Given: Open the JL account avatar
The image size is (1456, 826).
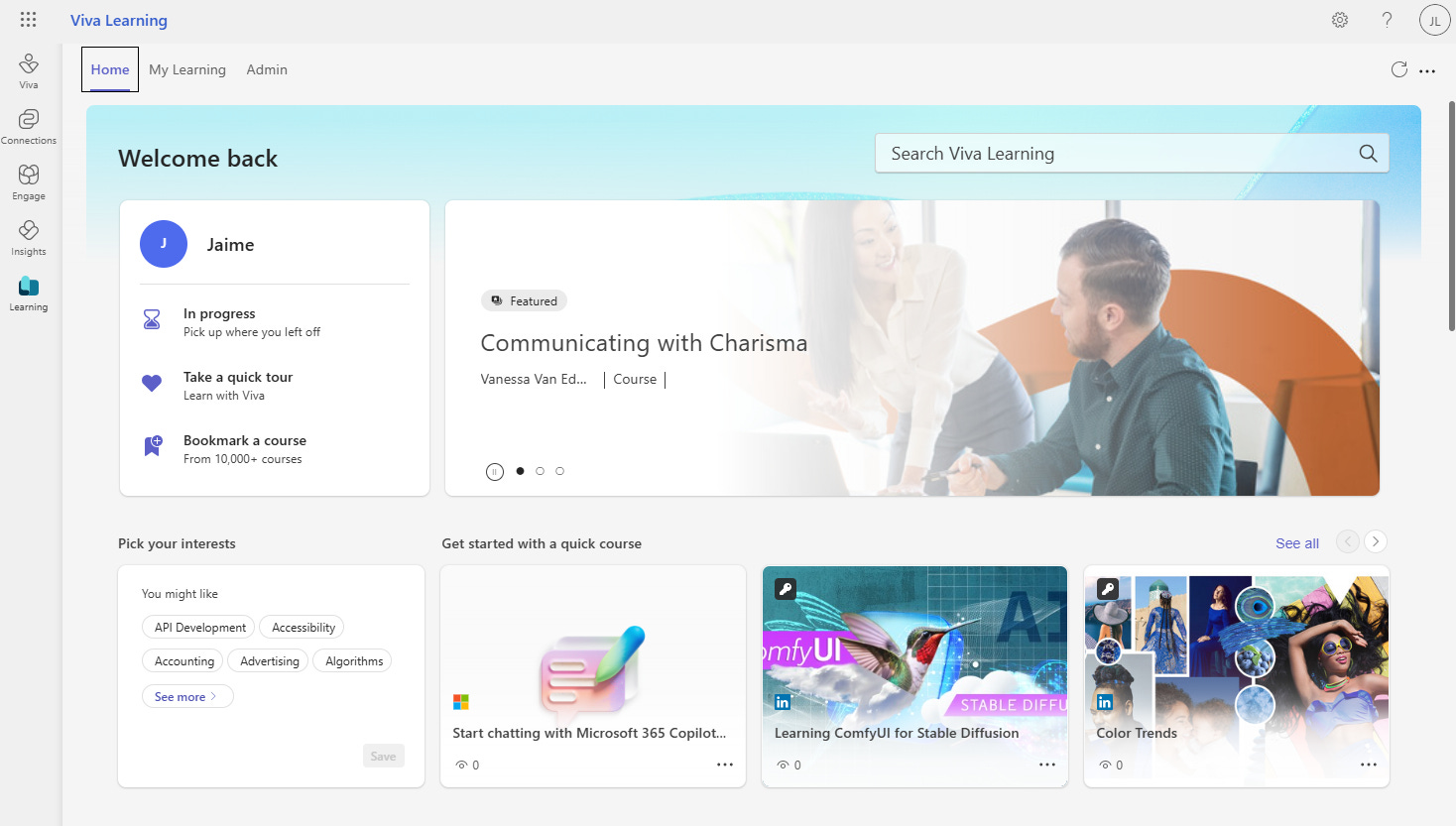Looking at the screenshot, I should click(1434, 20).
